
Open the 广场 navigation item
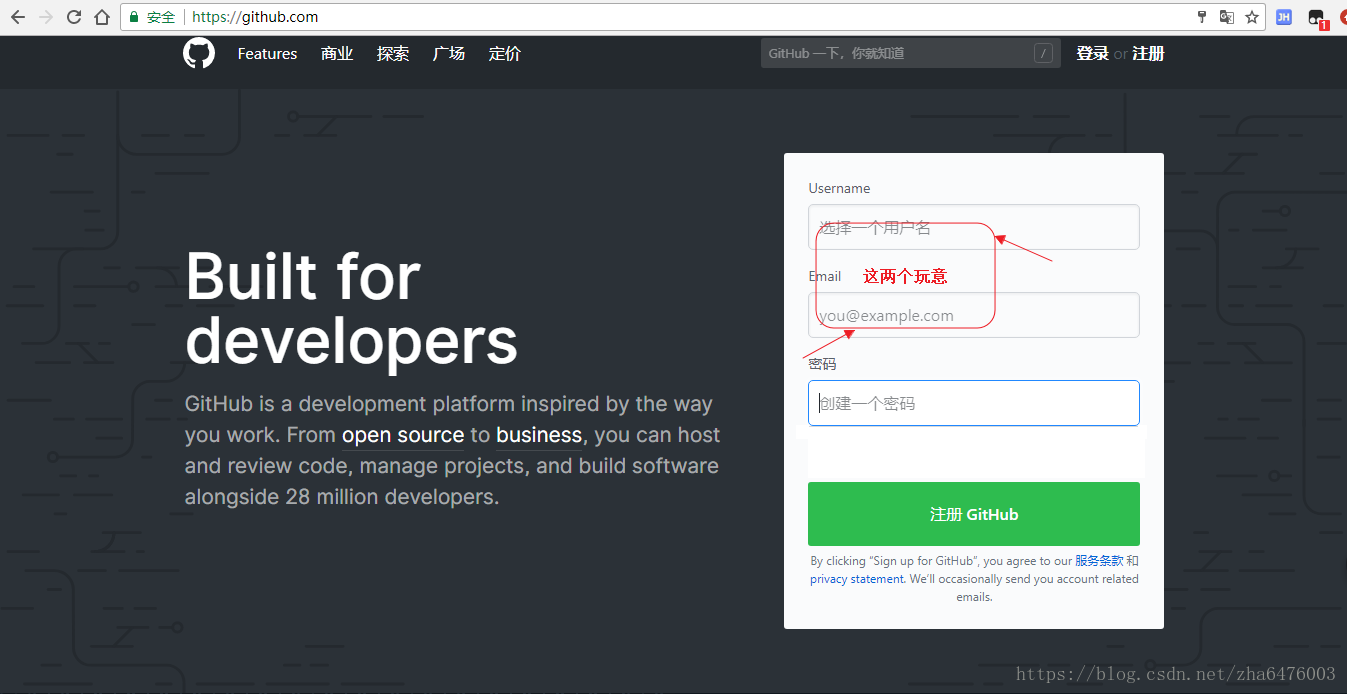[x=449, y=54]
